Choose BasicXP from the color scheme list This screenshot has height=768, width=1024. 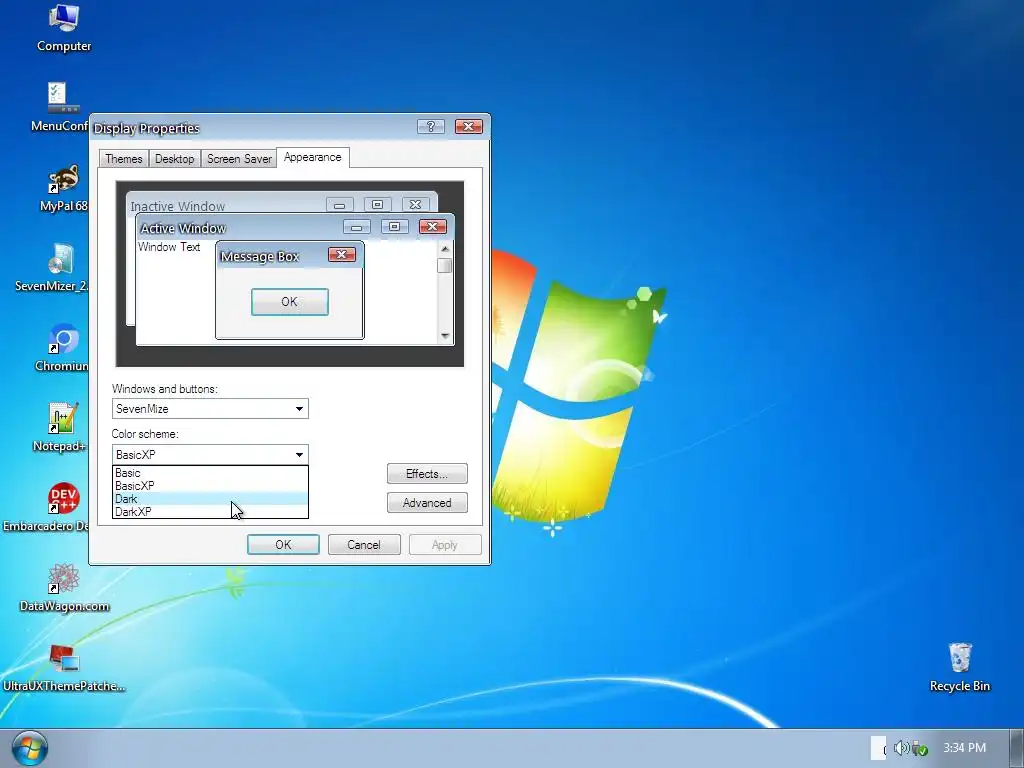pyautogui.click(x=210, y=486)
